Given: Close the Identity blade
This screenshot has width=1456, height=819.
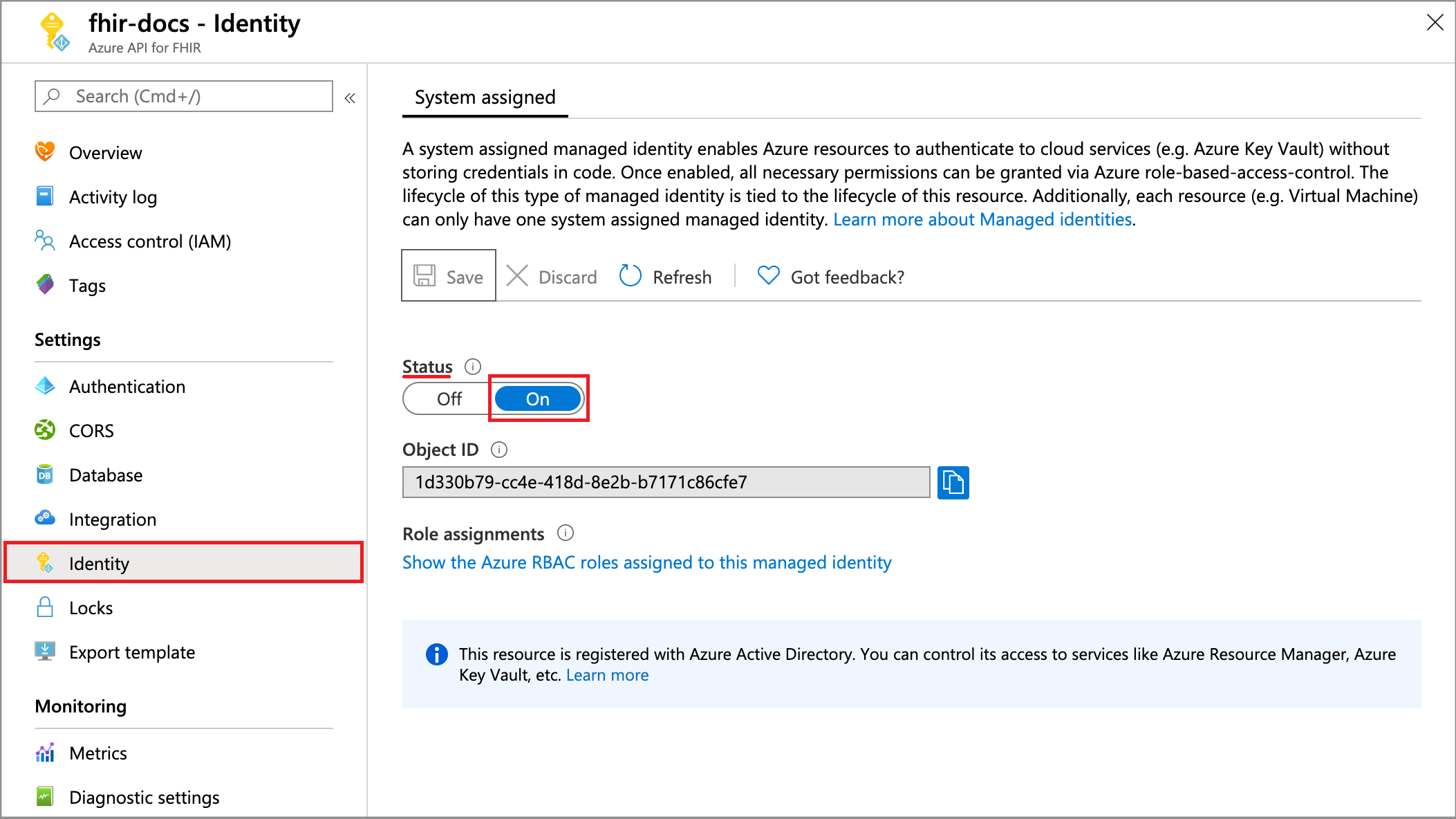Looking at the screenshot, I should [x=1435, y=23].
